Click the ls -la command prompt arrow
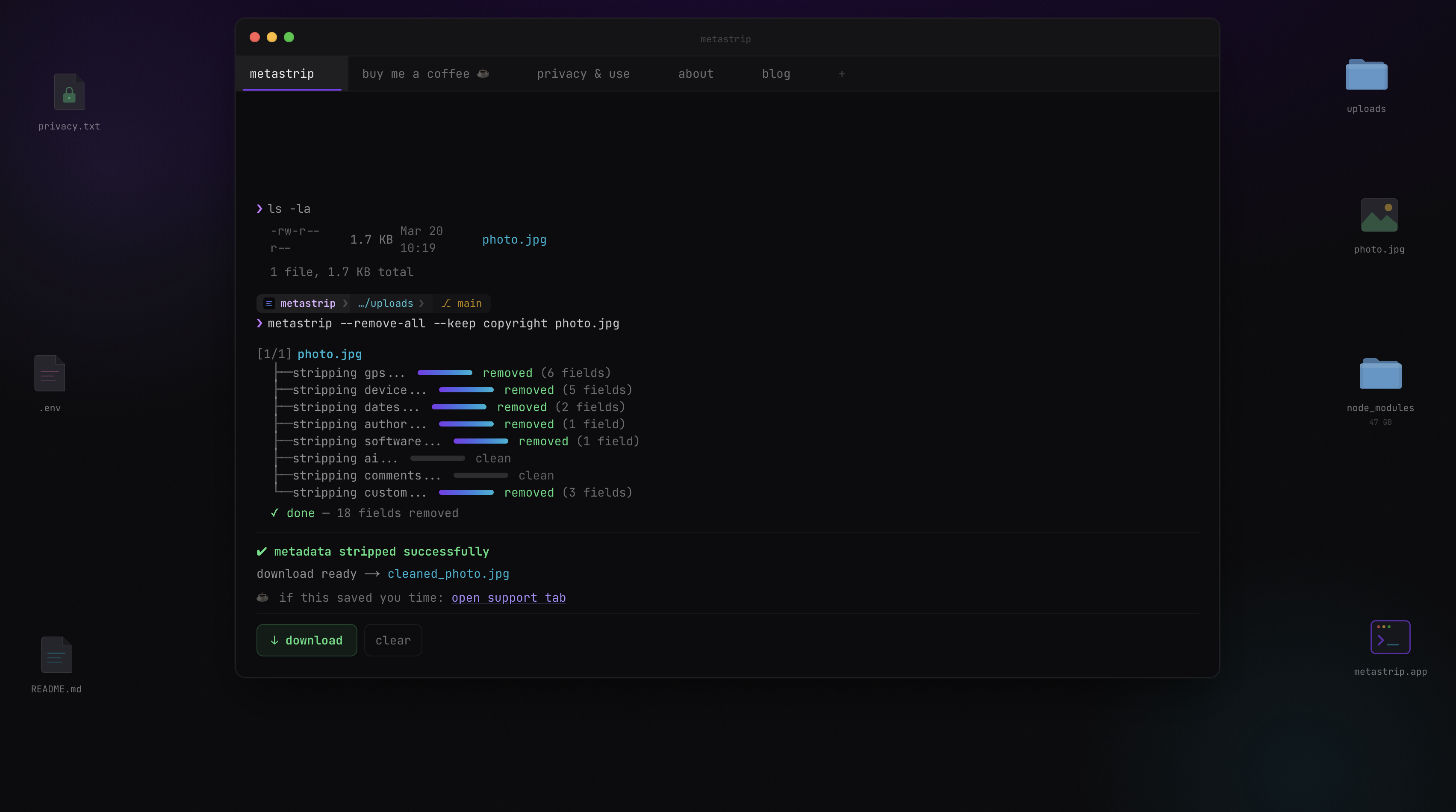Viewport: 1456px width, 812px height. pyautogui.click(x=259, y=209)
